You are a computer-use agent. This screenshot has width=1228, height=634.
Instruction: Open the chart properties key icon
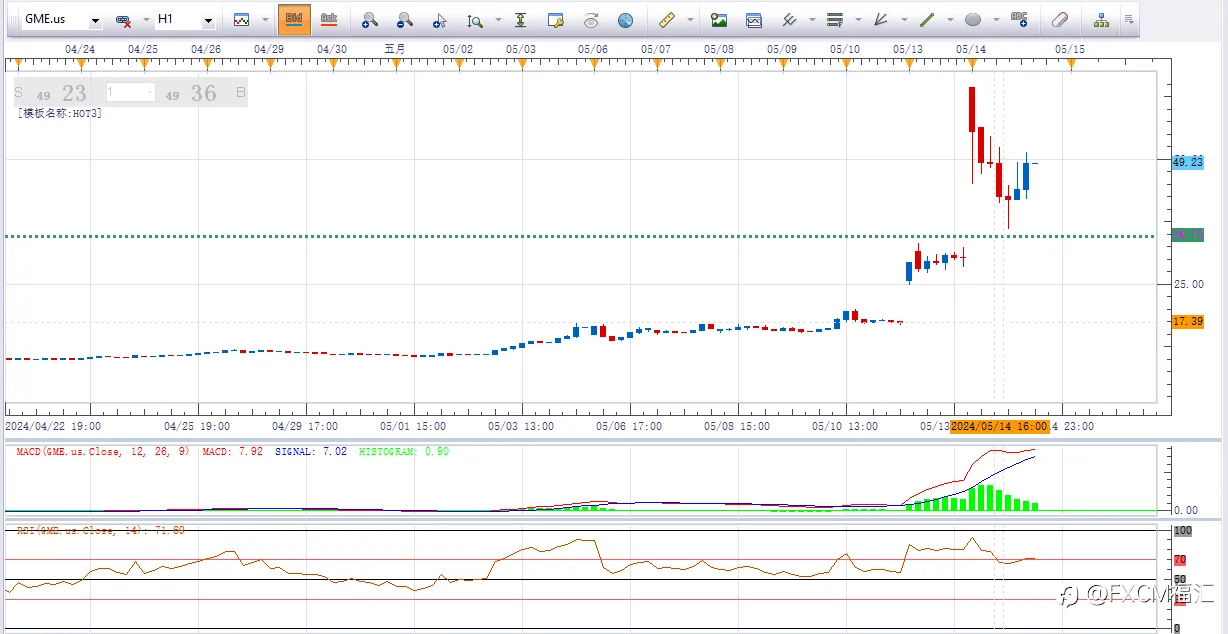(556, 20)
